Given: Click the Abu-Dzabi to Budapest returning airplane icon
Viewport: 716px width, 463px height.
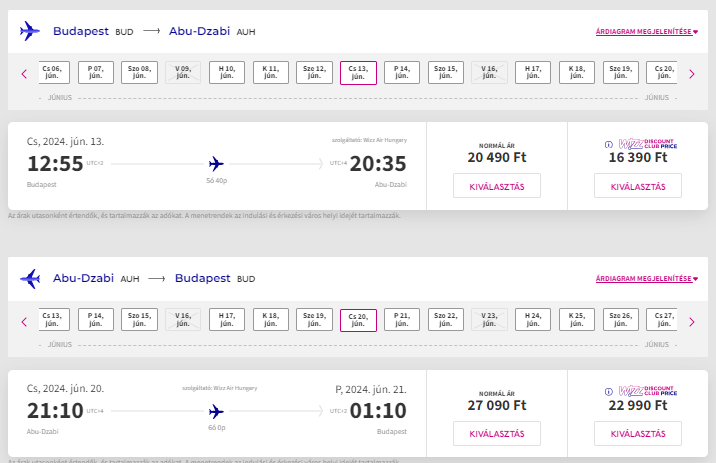Looking at the screenshot, I should tap(30, 279).
